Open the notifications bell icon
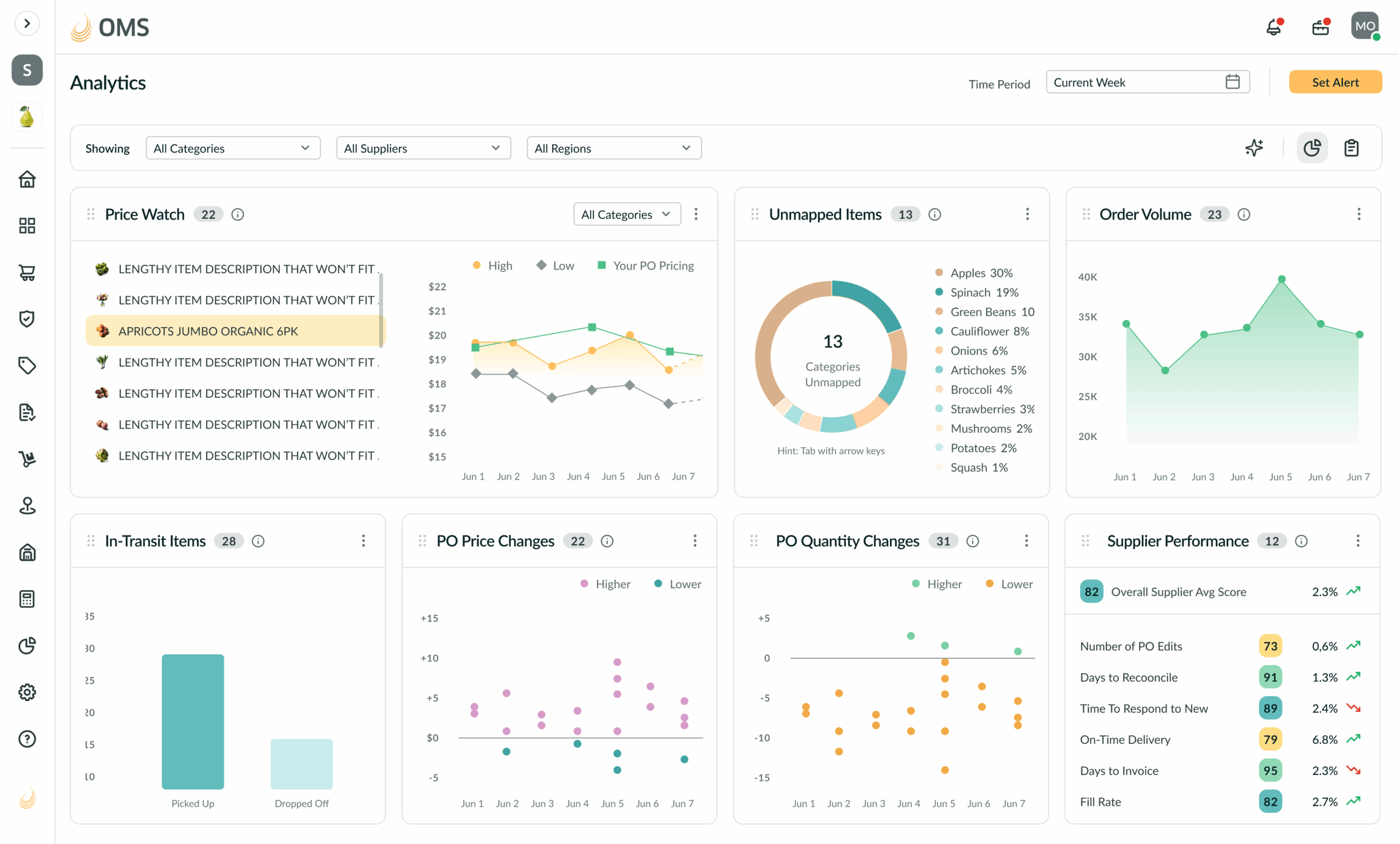This screenshot has width=1400, height=844. tap(1275, 27)
